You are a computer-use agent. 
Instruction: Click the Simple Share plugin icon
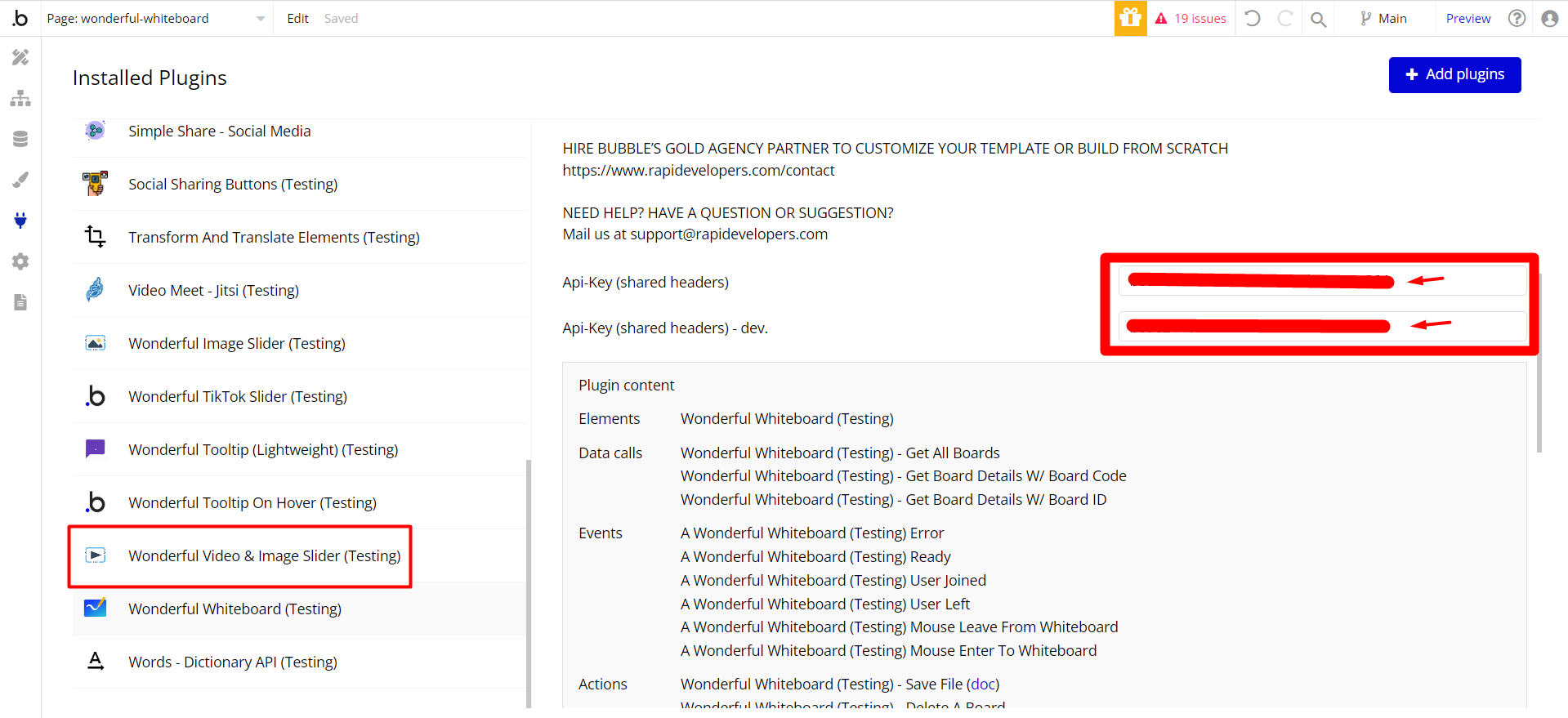coord(96,131)
